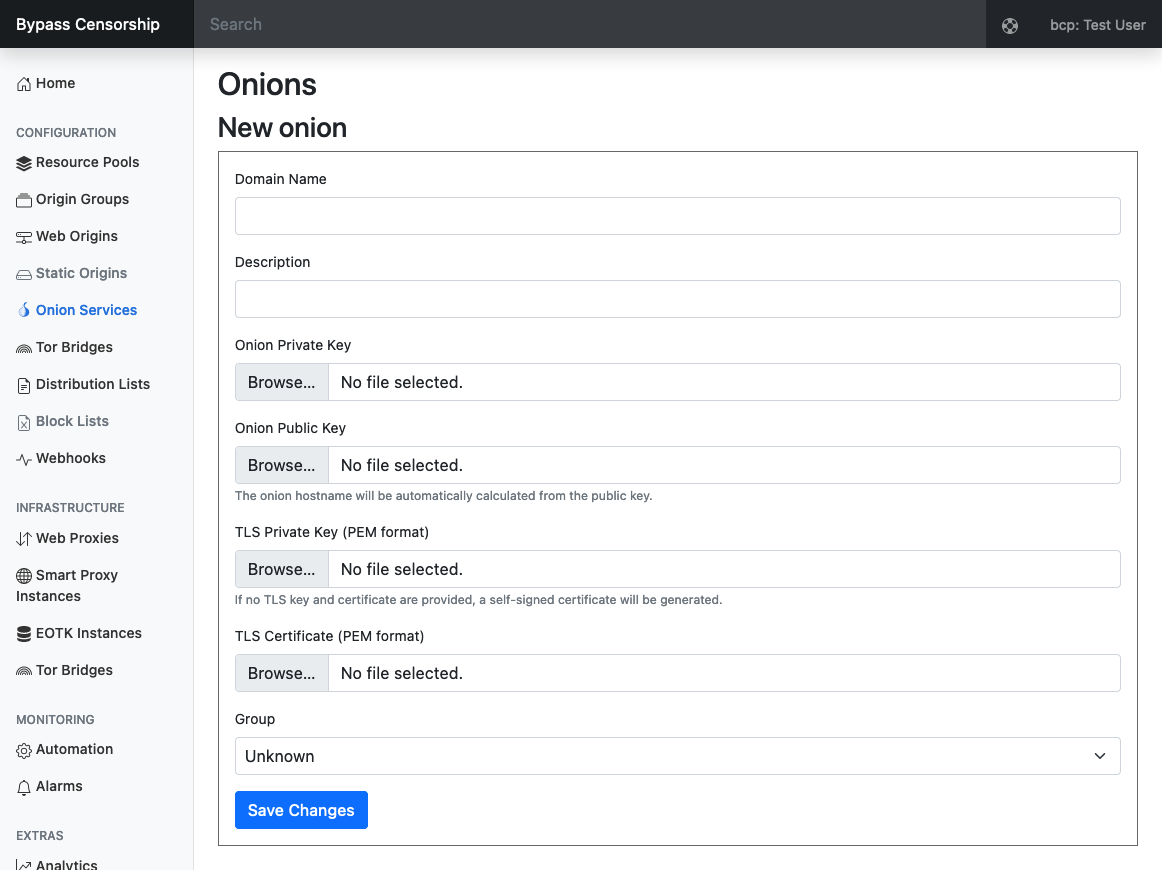Click the Resource Pools stack icon

24,163
